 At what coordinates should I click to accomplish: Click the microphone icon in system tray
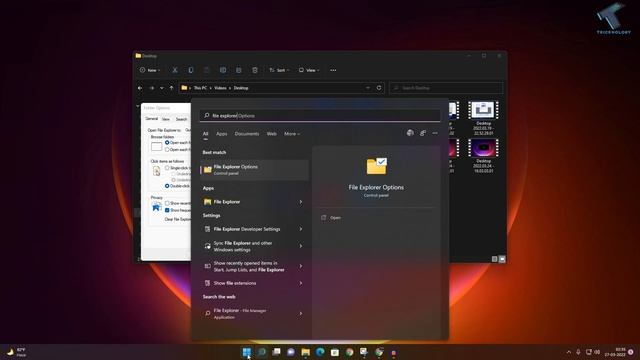pyautogui.click(x=578, y=352)
